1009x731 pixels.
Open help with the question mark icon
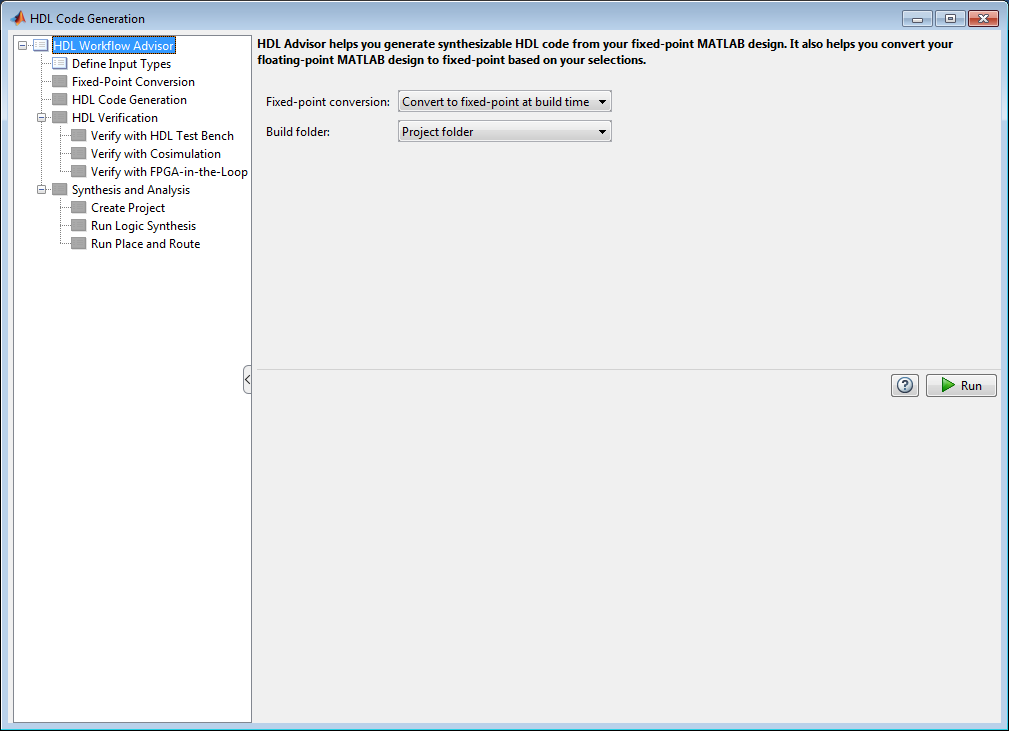coord(905,385)
